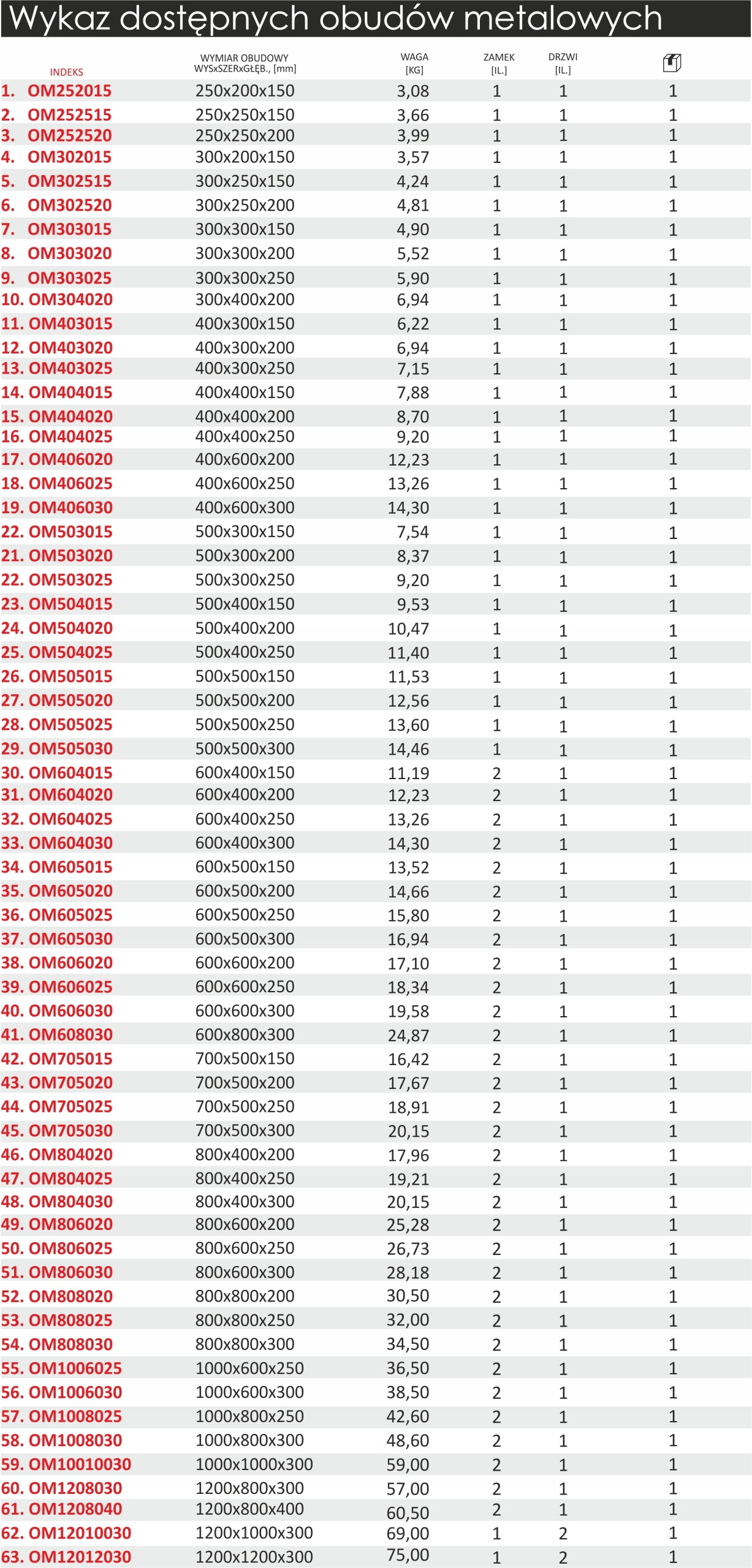The width and height of the screenshot is (752, 1568).
Task: Click weight value 13,52
Action: [x=408, y=867]
